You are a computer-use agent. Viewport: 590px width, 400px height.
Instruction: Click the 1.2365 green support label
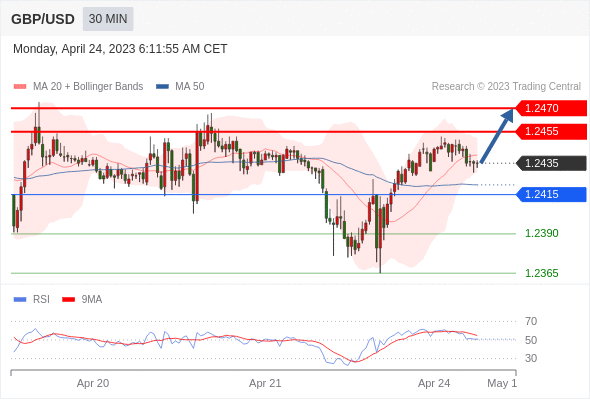[x=541, y=273]
